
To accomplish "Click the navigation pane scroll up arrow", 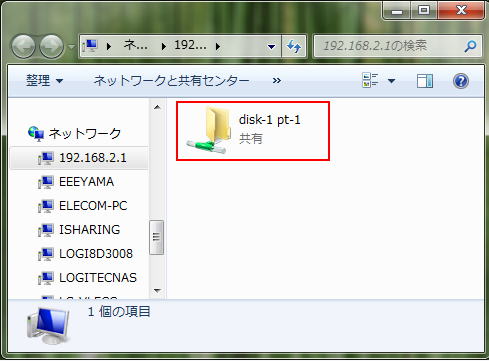I will coord(157,107).
